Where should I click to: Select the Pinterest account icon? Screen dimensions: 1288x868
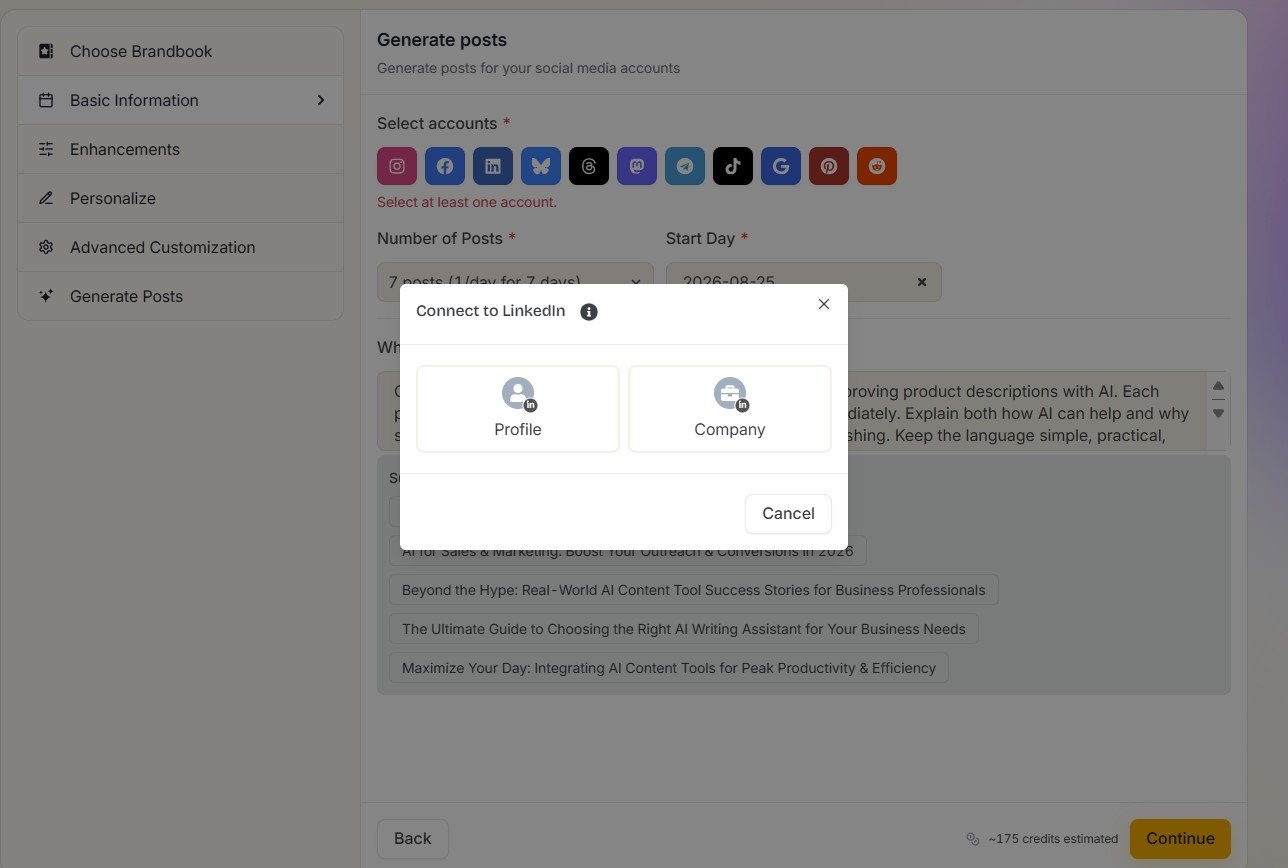pyautogui.click(x=829, y=166)
